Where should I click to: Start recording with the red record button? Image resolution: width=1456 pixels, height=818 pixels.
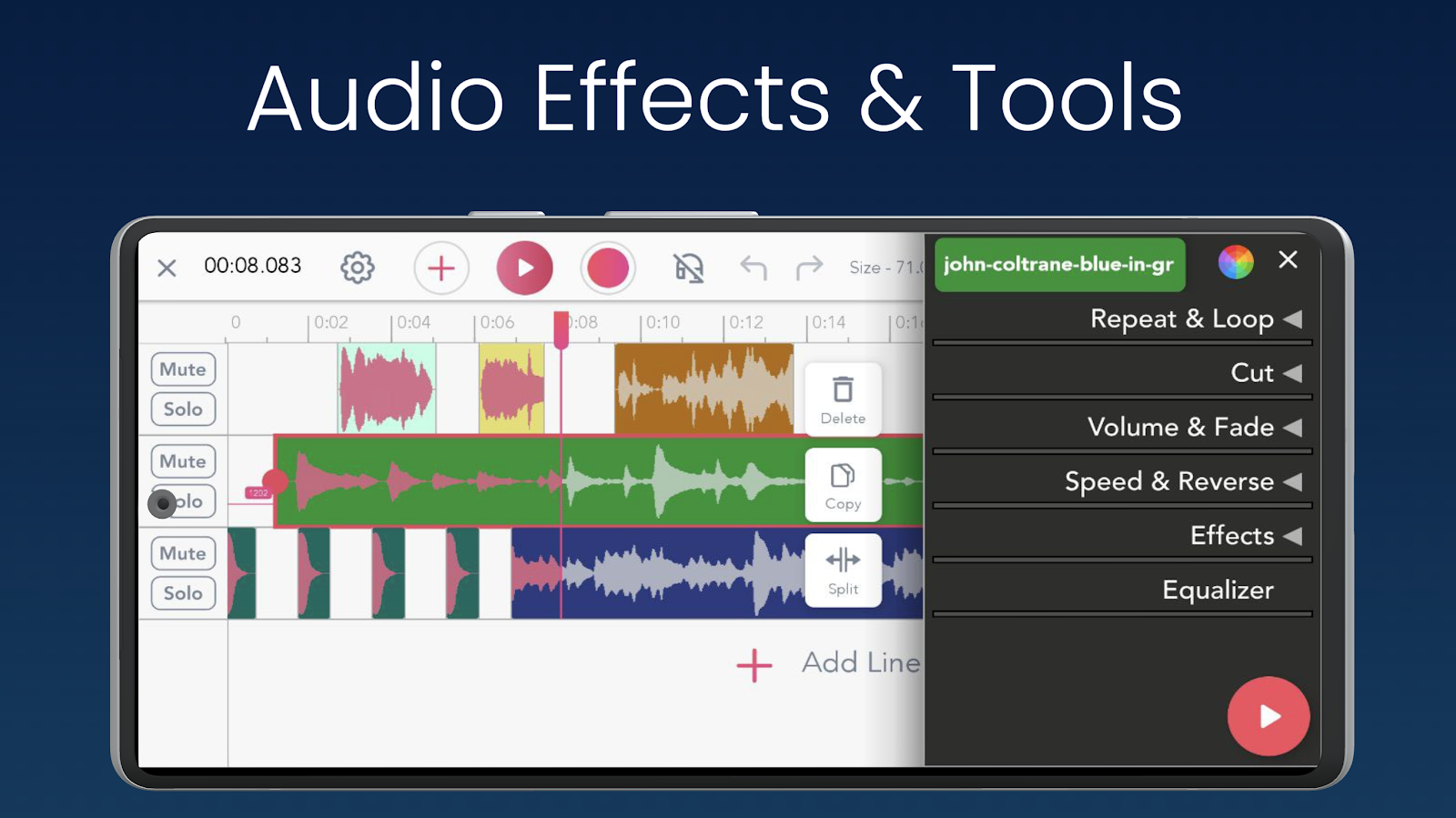pos(608,268)
